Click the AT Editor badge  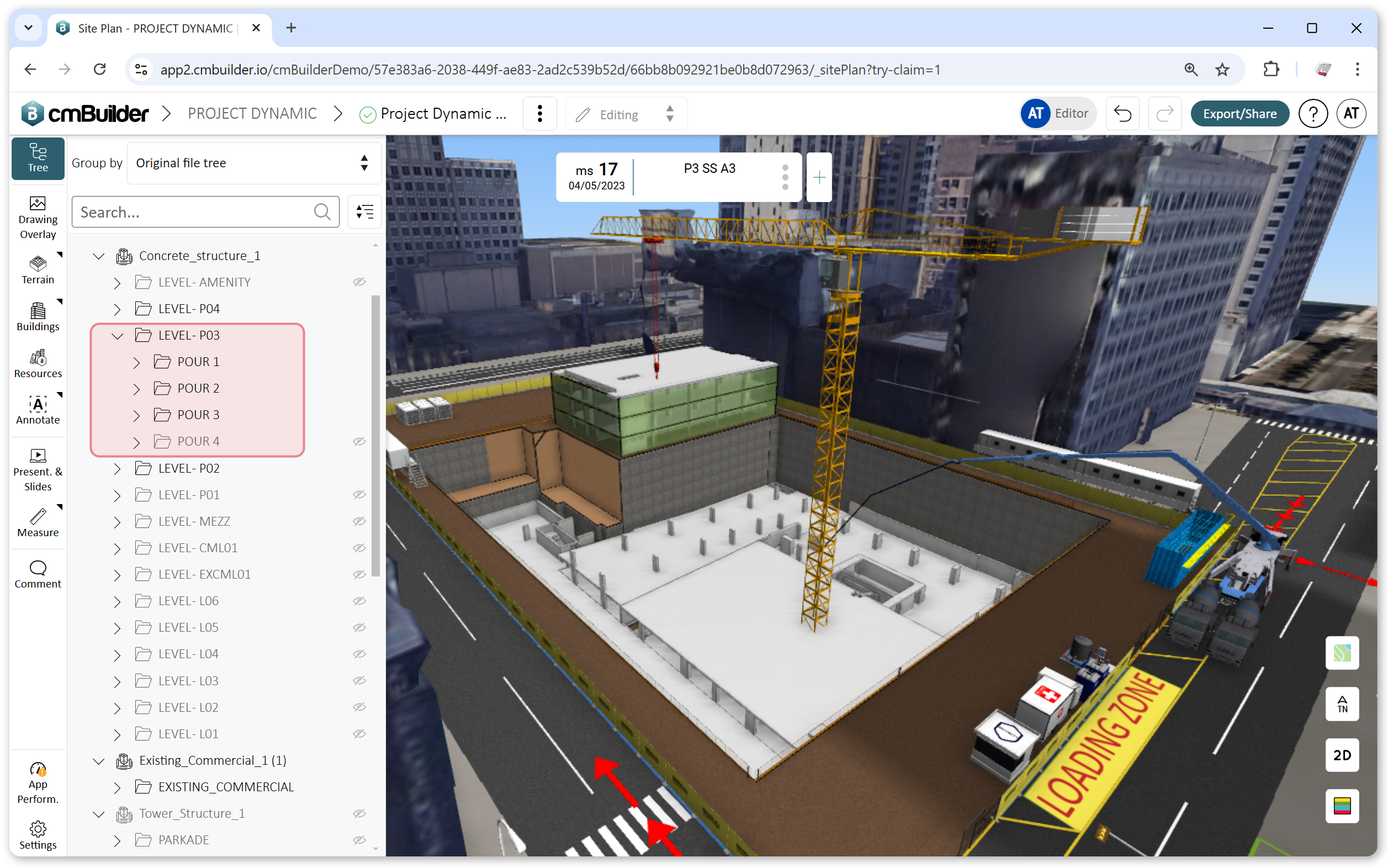(x=1057, y=114)
